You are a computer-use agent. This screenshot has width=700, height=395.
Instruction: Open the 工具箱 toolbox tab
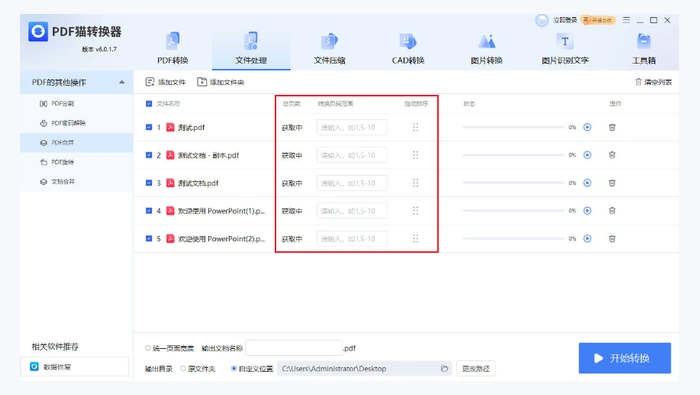point(644,48)
